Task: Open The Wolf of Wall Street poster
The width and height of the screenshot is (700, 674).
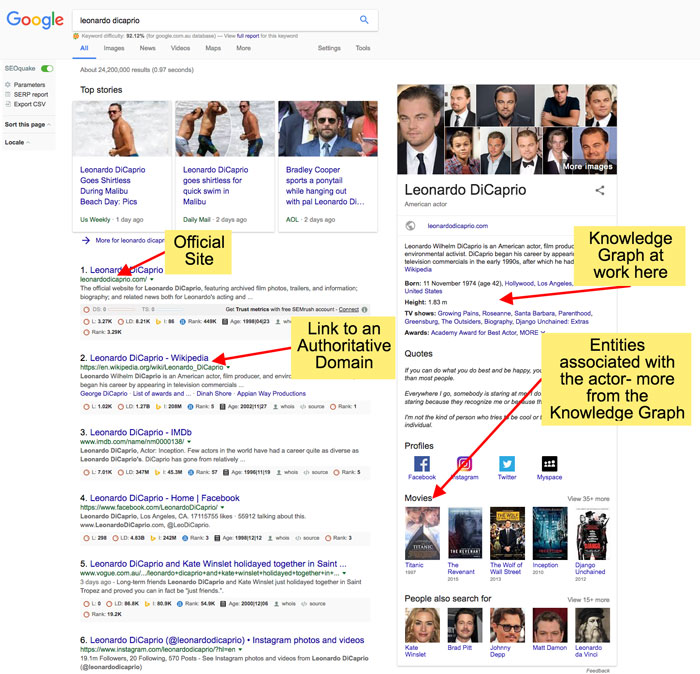Action: pos(507,533)
